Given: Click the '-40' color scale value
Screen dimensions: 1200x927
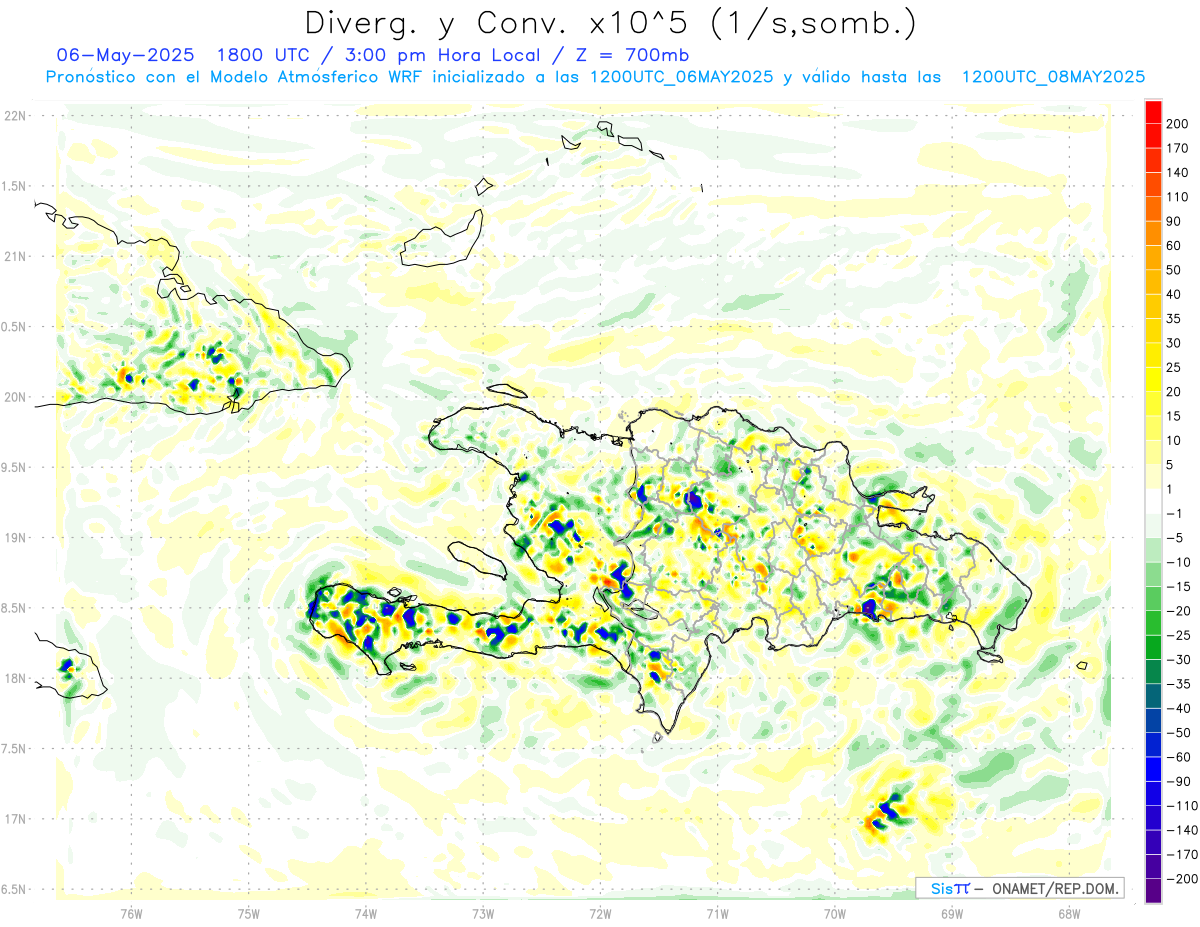Looking at the screenshot, I should (x=1180, y=708).
